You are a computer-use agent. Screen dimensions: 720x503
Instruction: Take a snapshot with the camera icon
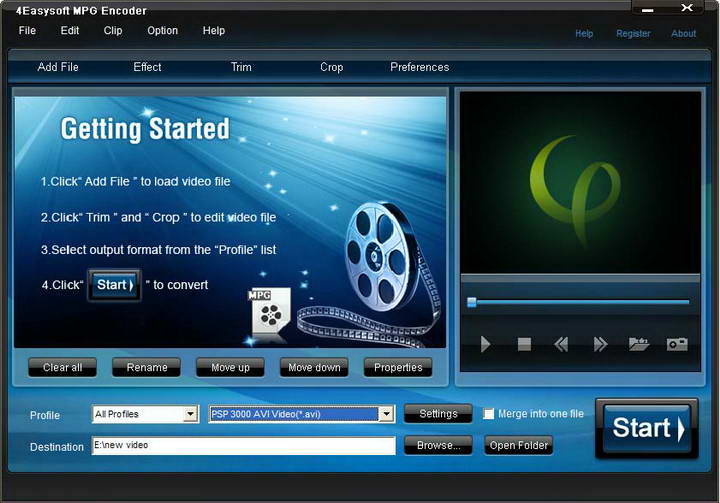tap(677, 344)
